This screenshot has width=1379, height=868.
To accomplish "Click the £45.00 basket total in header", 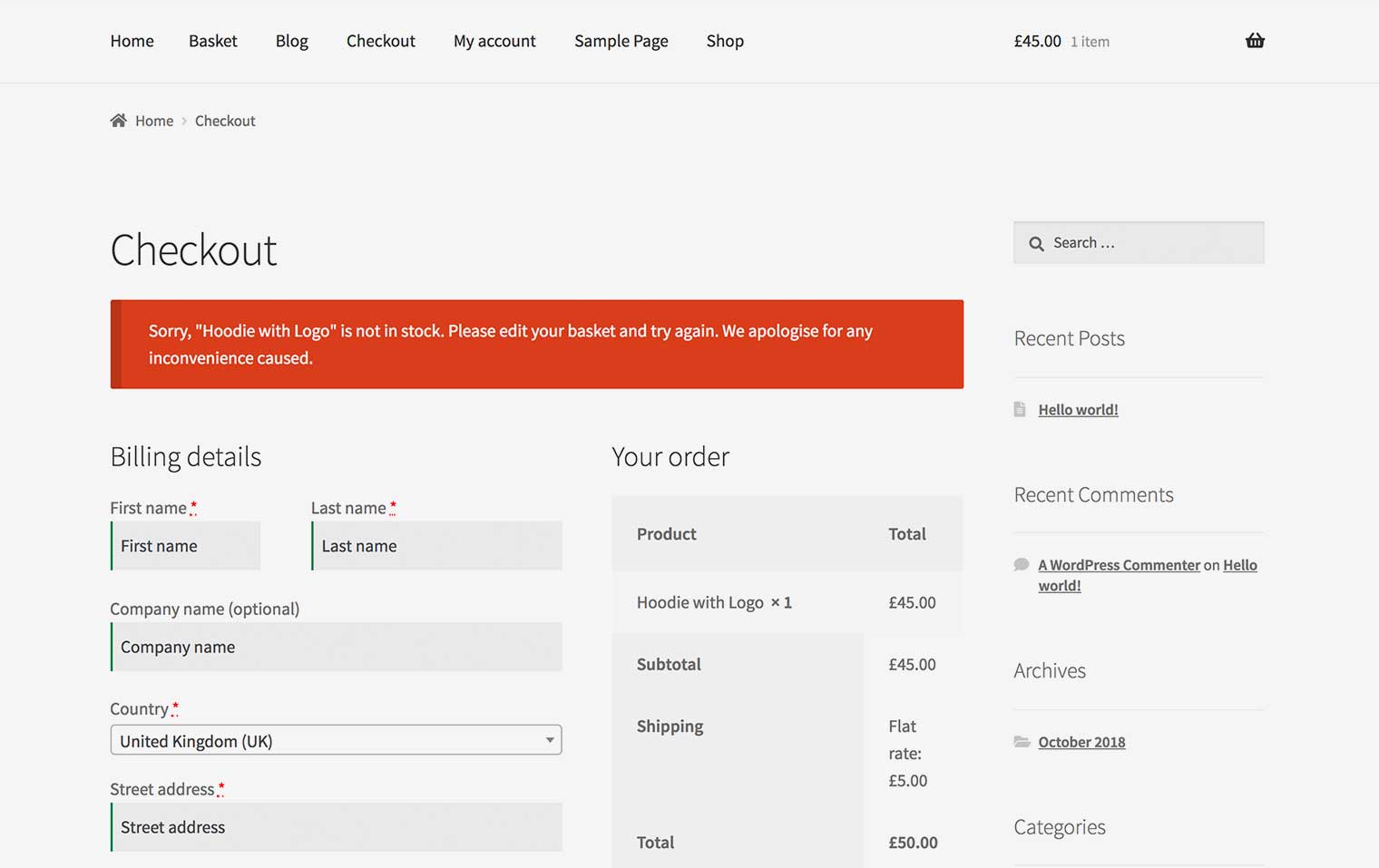I will coord(1037,41).
